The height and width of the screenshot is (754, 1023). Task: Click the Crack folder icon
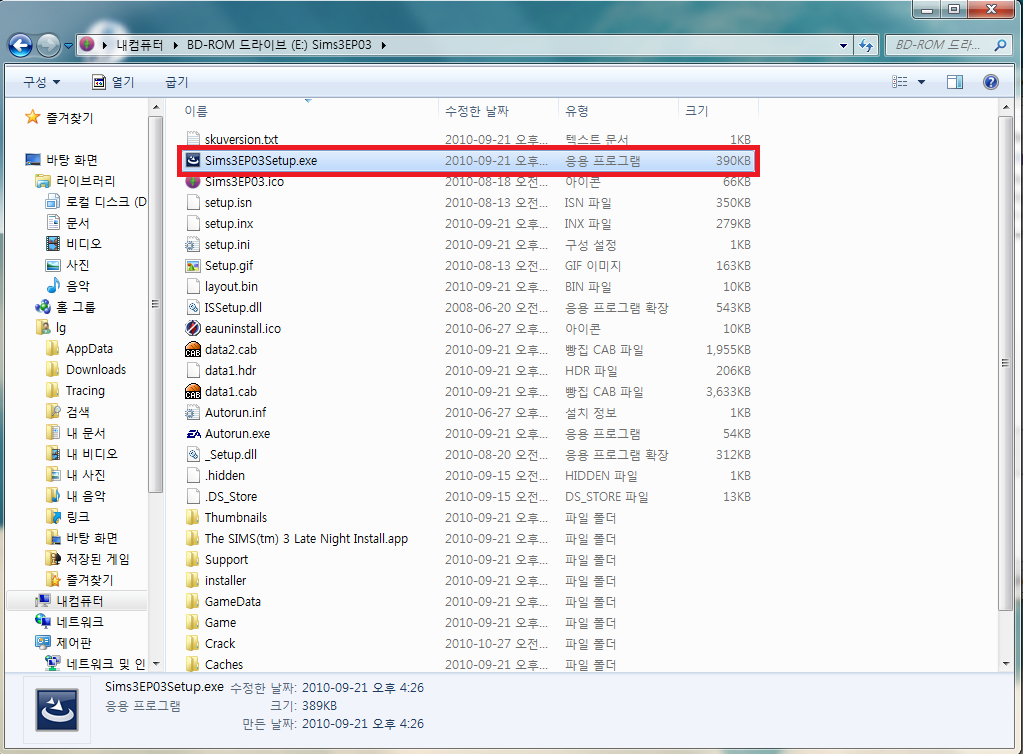192,643
